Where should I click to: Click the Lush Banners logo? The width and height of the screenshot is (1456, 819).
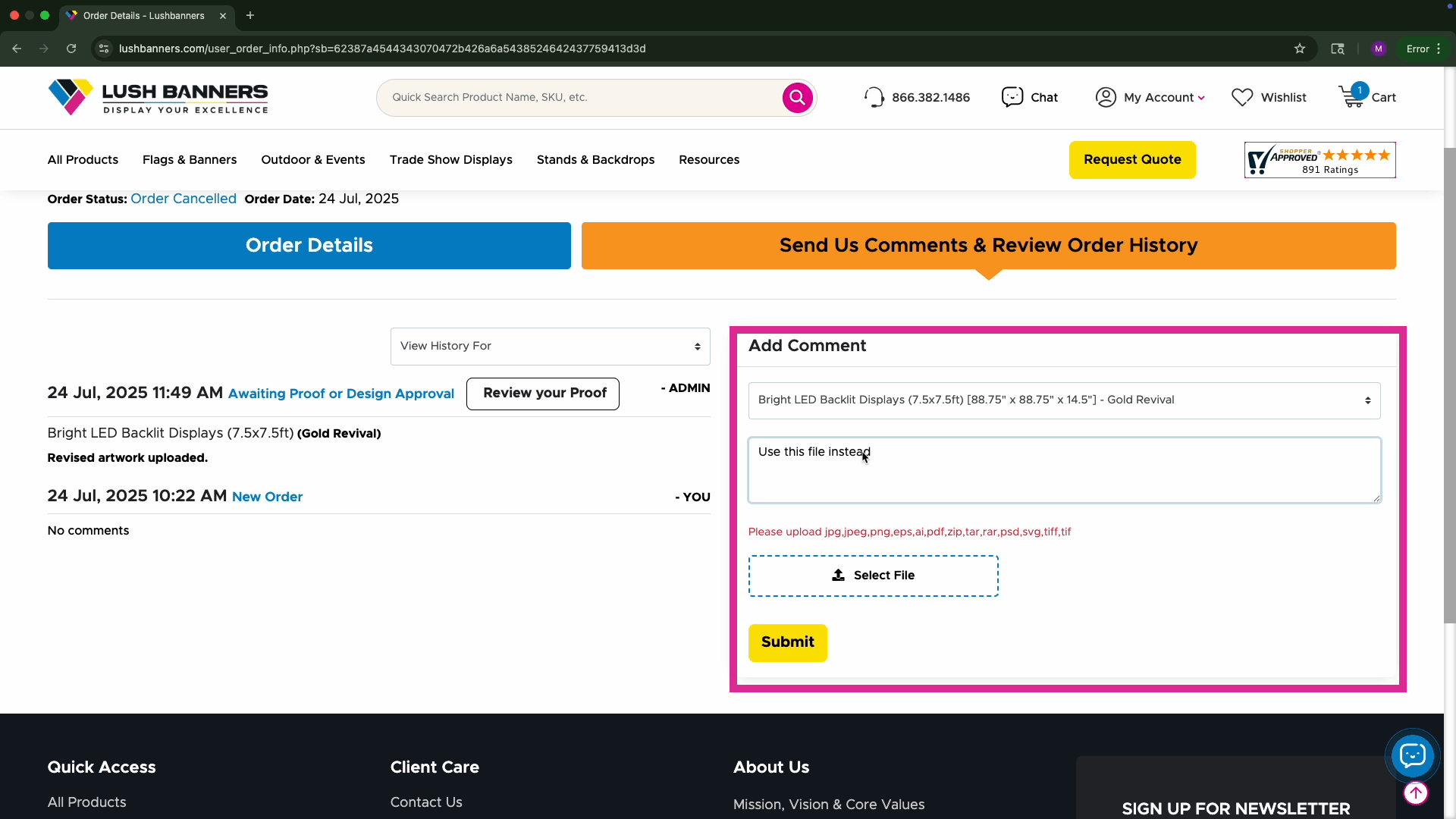tap(158, 97)
